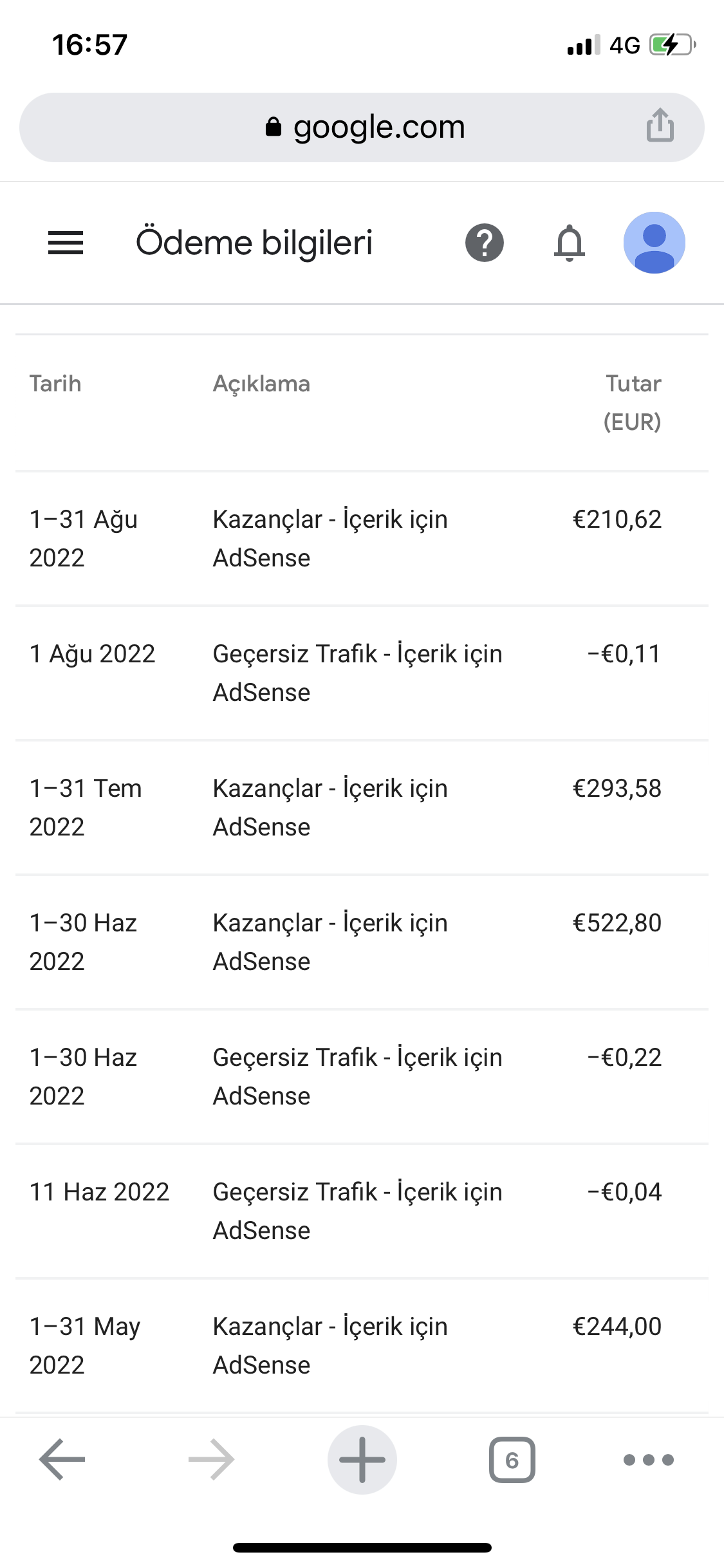Open the 1 Ağu 2022 Geçersiz Trafik entry
Image resolution: width=724 pixels, height=1568 pixels.
[362, 673]
